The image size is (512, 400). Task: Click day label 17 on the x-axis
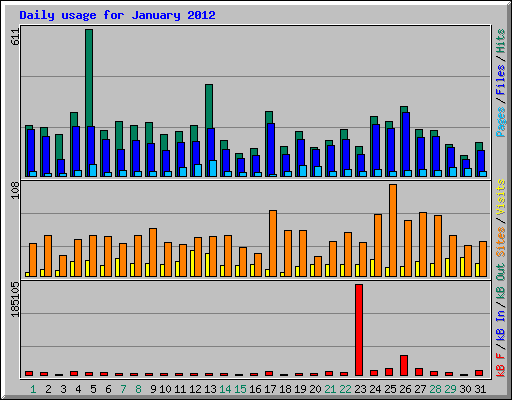click(270, 389)
